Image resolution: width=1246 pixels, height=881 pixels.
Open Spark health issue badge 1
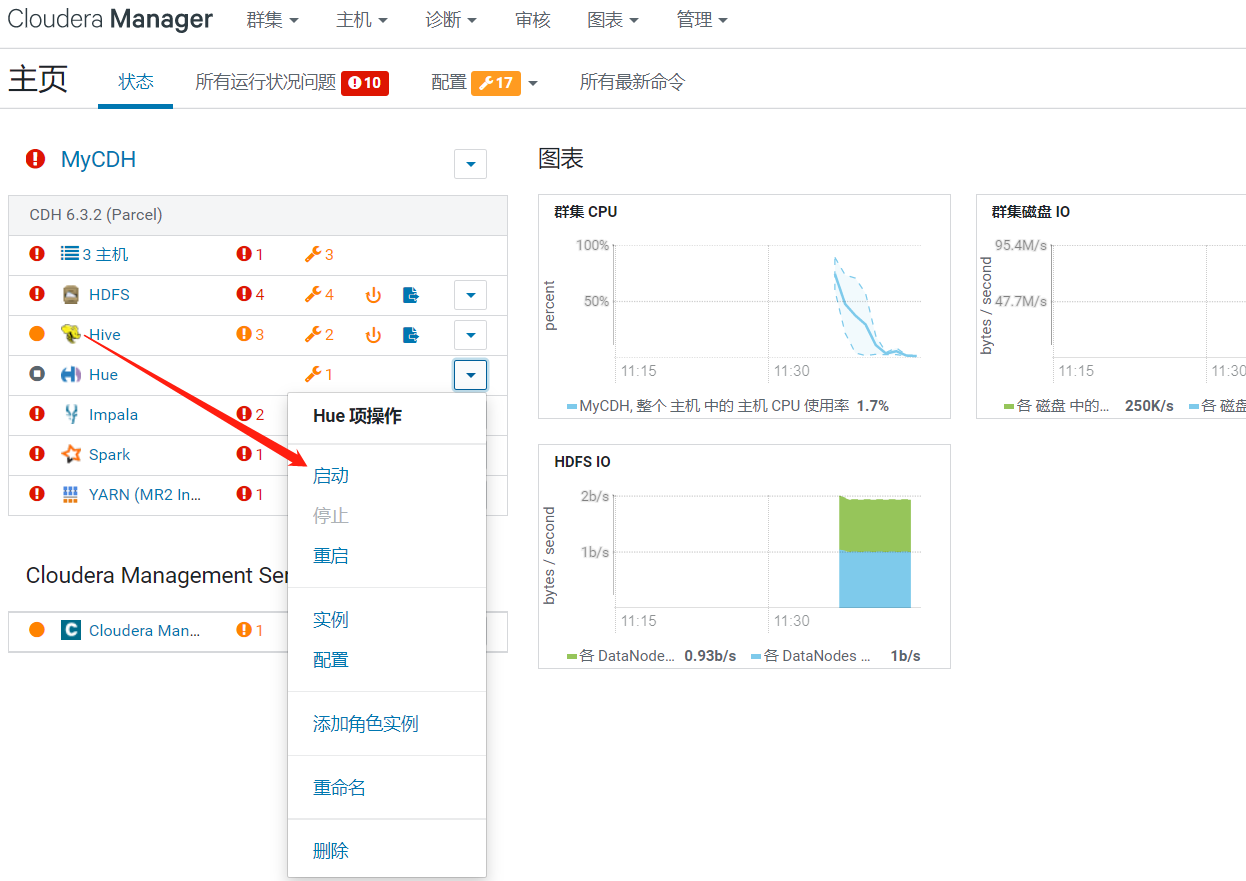[x=250, y=454]
